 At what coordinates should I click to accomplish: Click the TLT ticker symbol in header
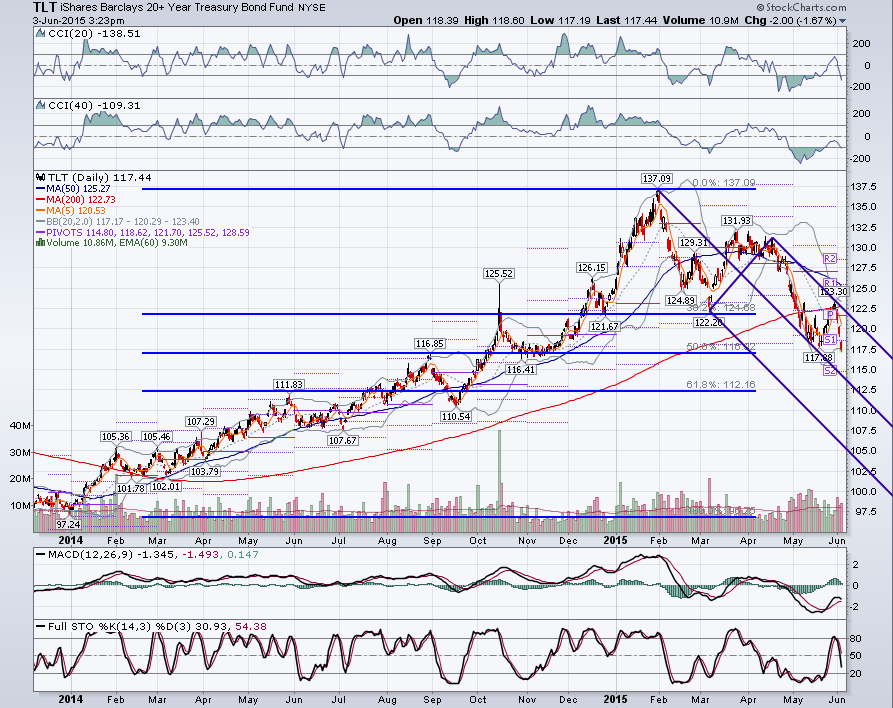45,7
